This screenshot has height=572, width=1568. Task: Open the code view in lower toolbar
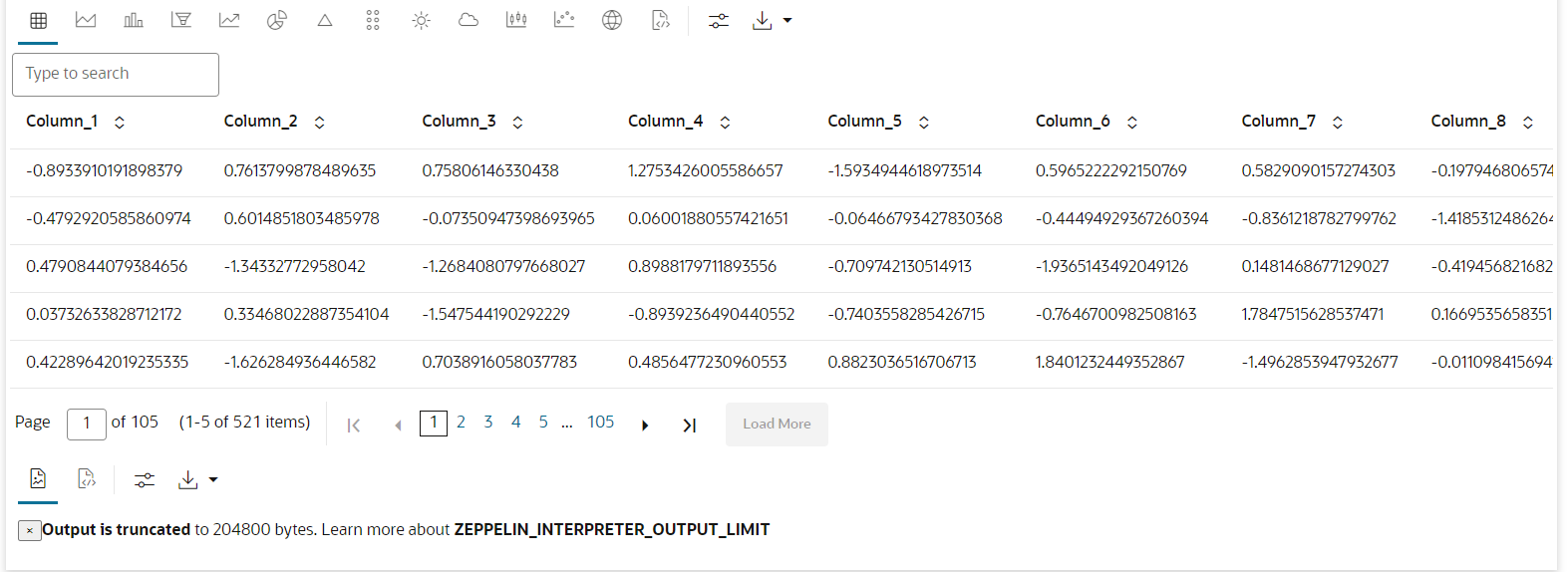tap(87, 479)
